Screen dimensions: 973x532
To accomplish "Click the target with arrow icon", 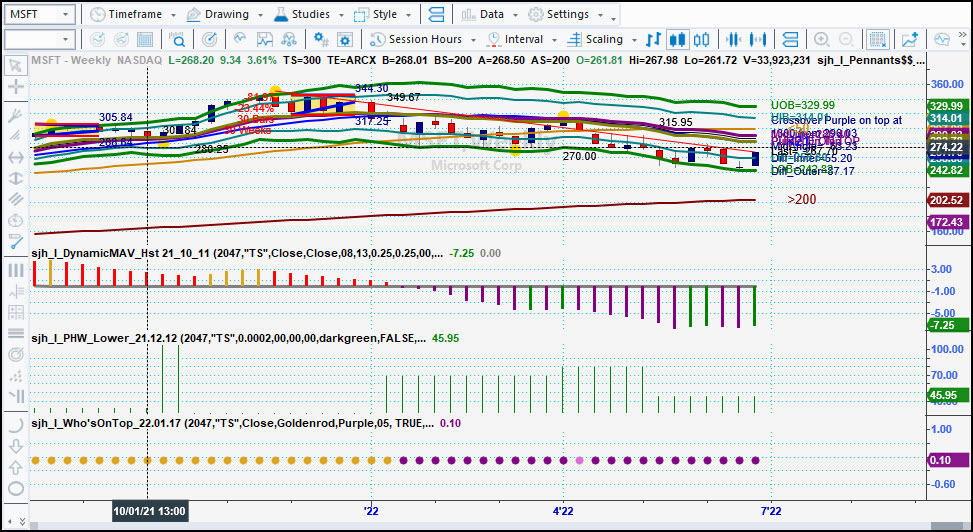I will pos(210,40).
